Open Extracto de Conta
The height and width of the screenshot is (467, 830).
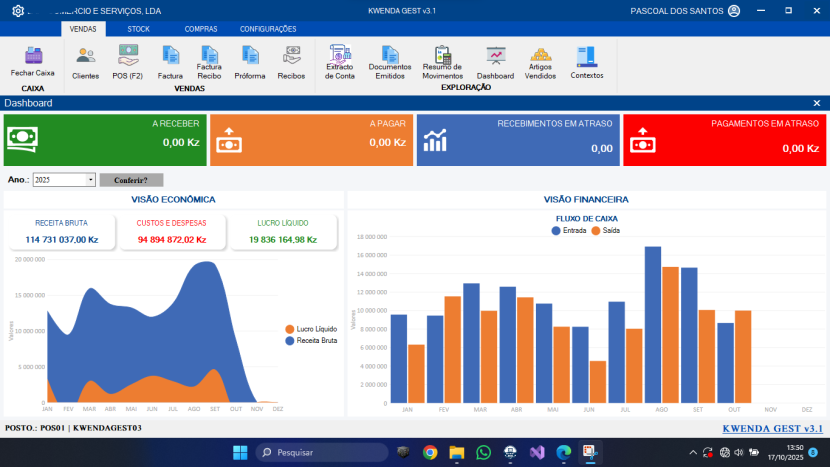coord(340,60)
